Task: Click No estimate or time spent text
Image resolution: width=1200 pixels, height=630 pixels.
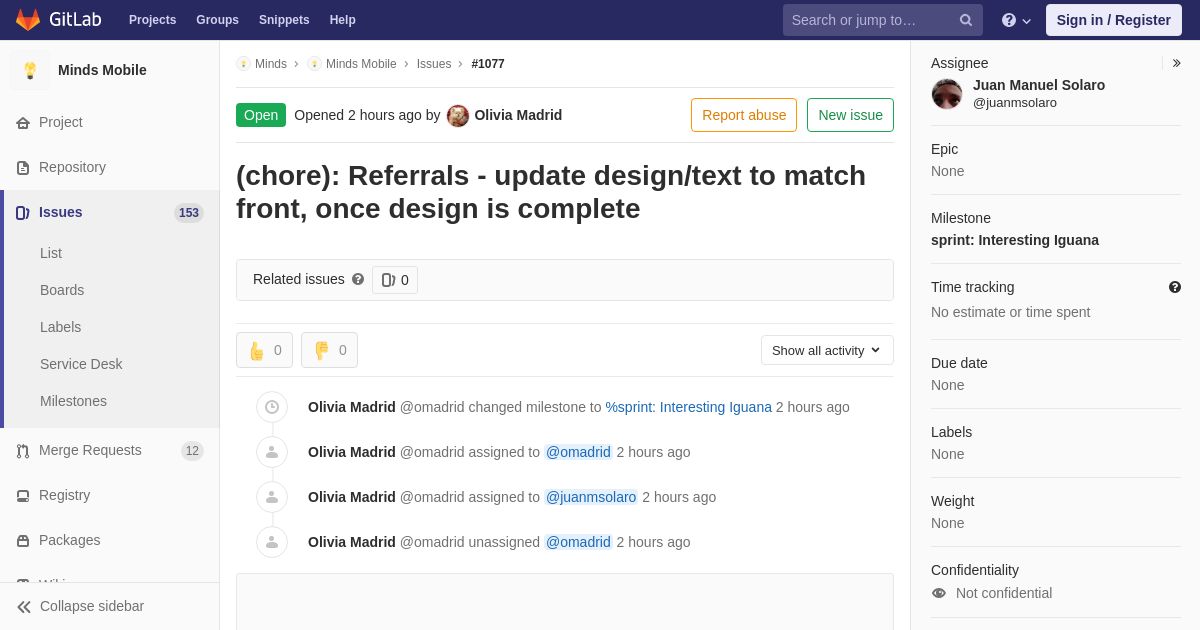Action: click(1011, 312)
